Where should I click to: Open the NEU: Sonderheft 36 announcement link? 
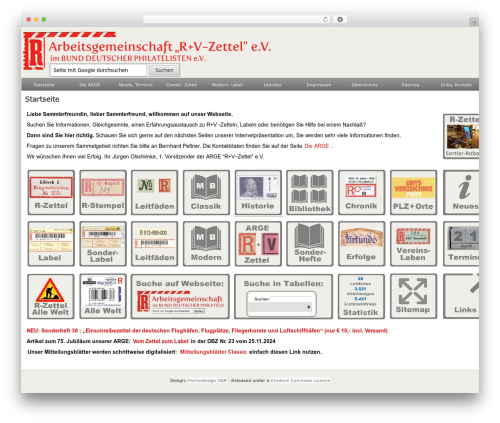click(207, 330)
